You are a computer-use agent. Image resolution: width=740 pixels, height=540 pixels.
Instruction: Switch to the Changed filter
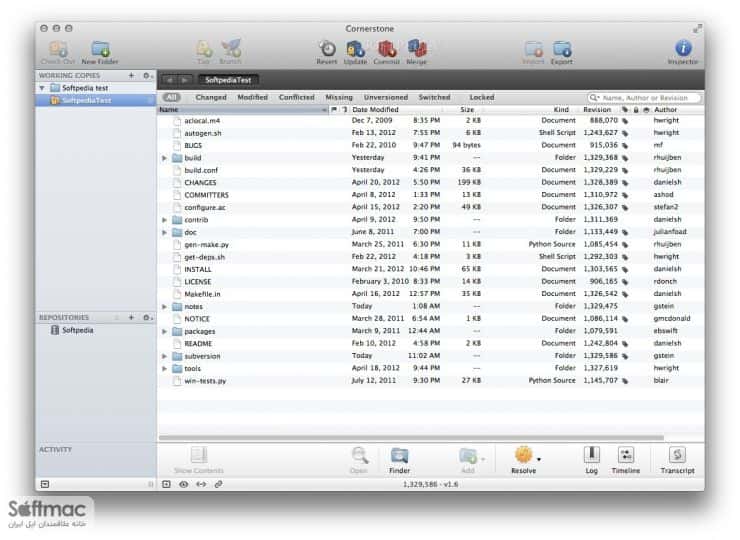[211, 97]
